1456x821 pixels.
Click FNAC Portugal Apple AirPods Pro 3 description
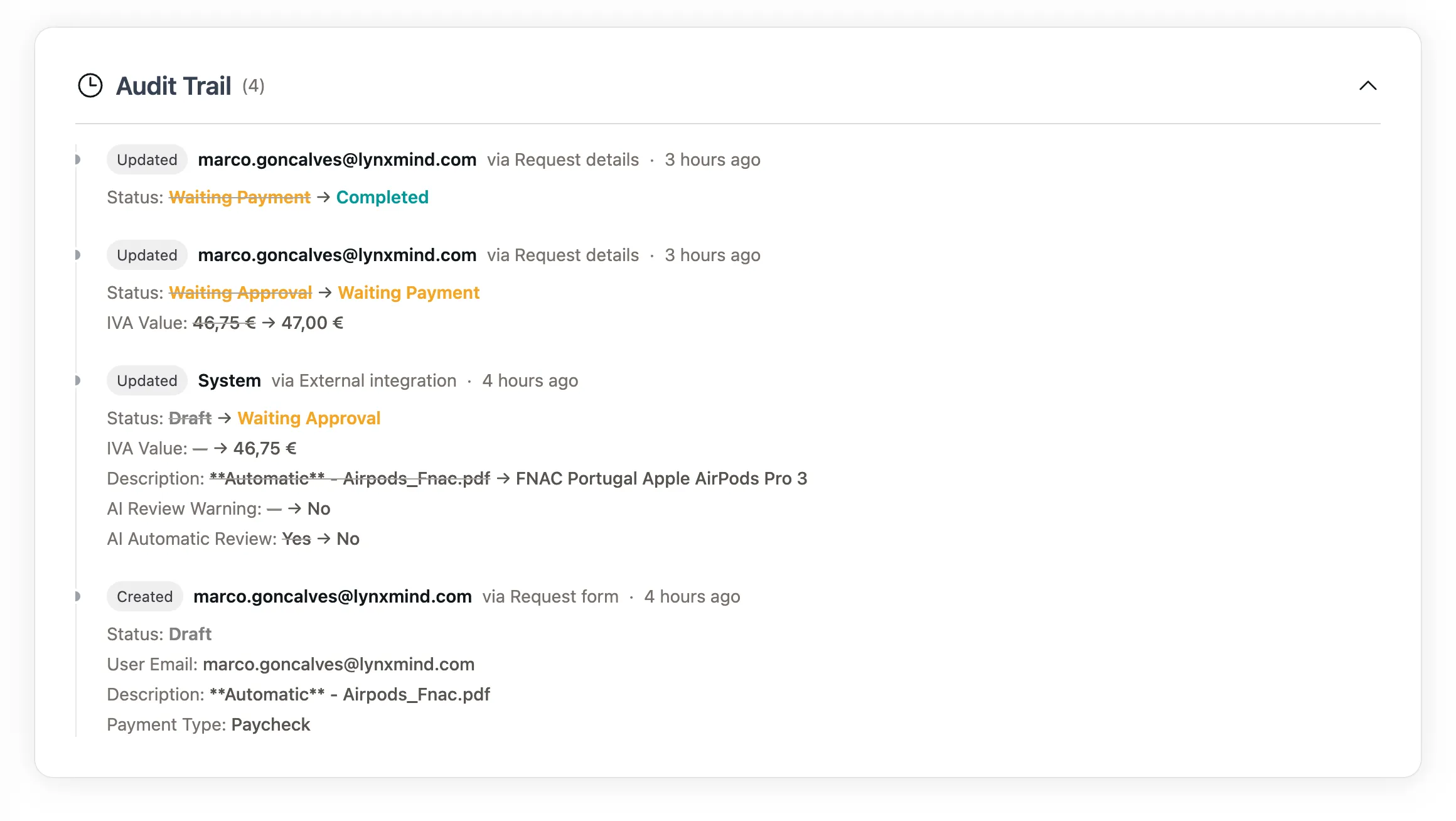(661, 479)
